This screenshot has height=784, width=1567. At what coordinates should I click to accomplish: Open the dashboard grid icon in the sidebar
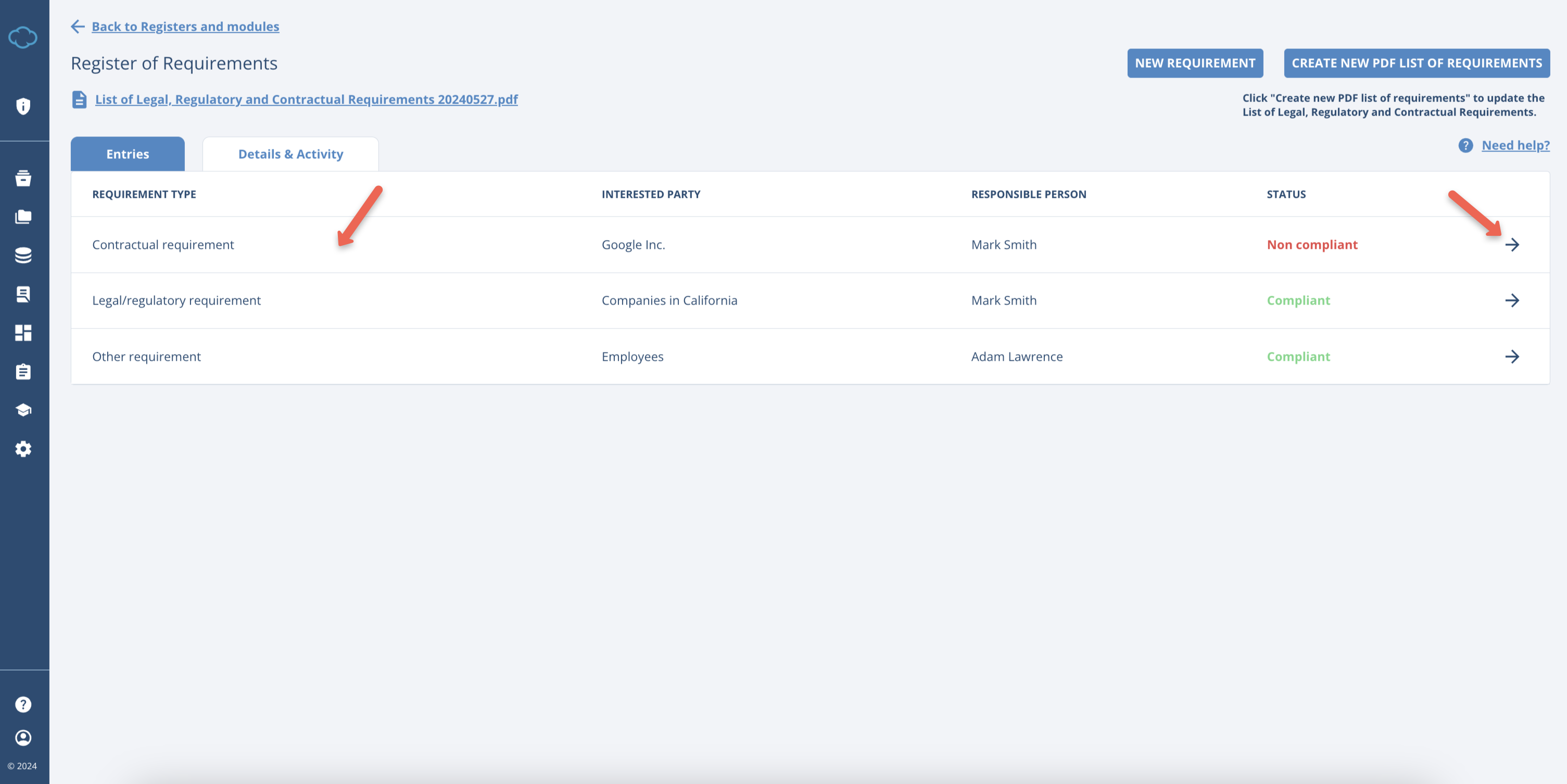click(23, 333)
